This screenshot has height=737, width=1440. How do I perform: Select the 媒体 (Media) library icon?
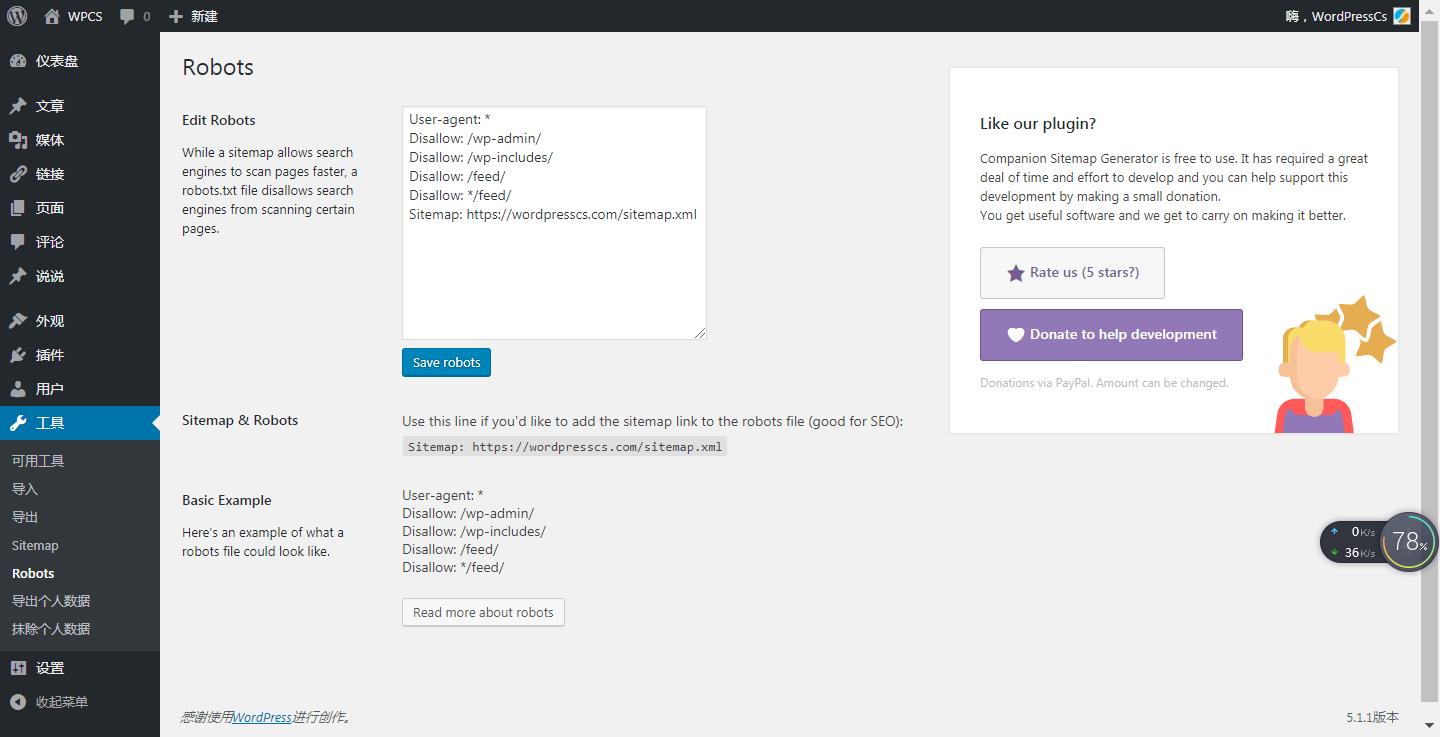pos(22,140)
